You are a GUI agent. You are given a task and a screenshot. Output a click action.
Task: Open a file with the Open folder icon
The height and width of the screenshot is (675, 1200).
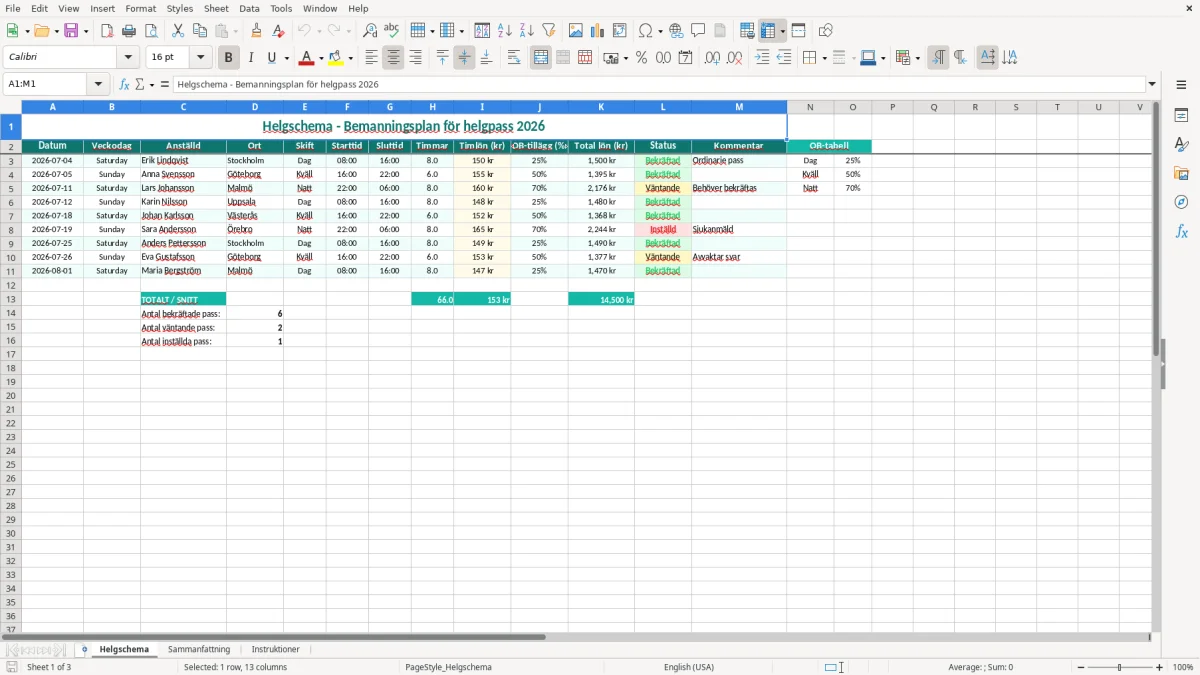point(40,31)
